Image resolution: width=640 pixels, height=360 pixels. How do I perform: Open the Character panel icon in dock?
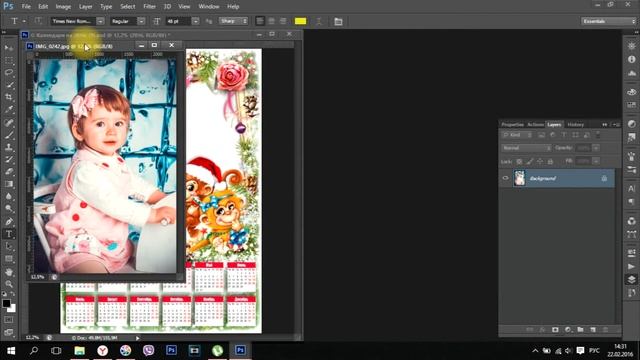[631, 189]
